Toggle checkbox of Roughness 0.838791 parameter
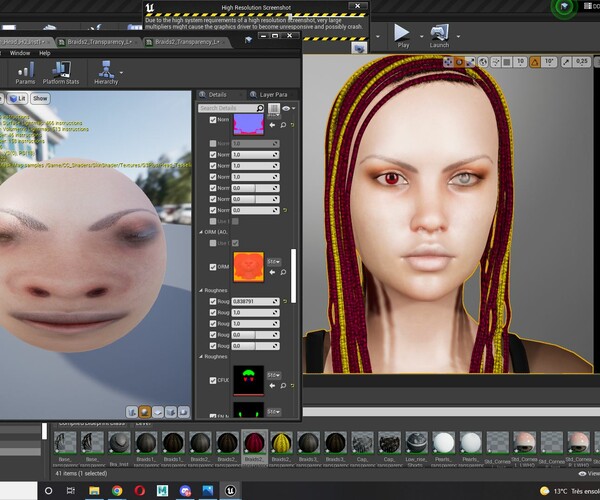 pos(213,301)
